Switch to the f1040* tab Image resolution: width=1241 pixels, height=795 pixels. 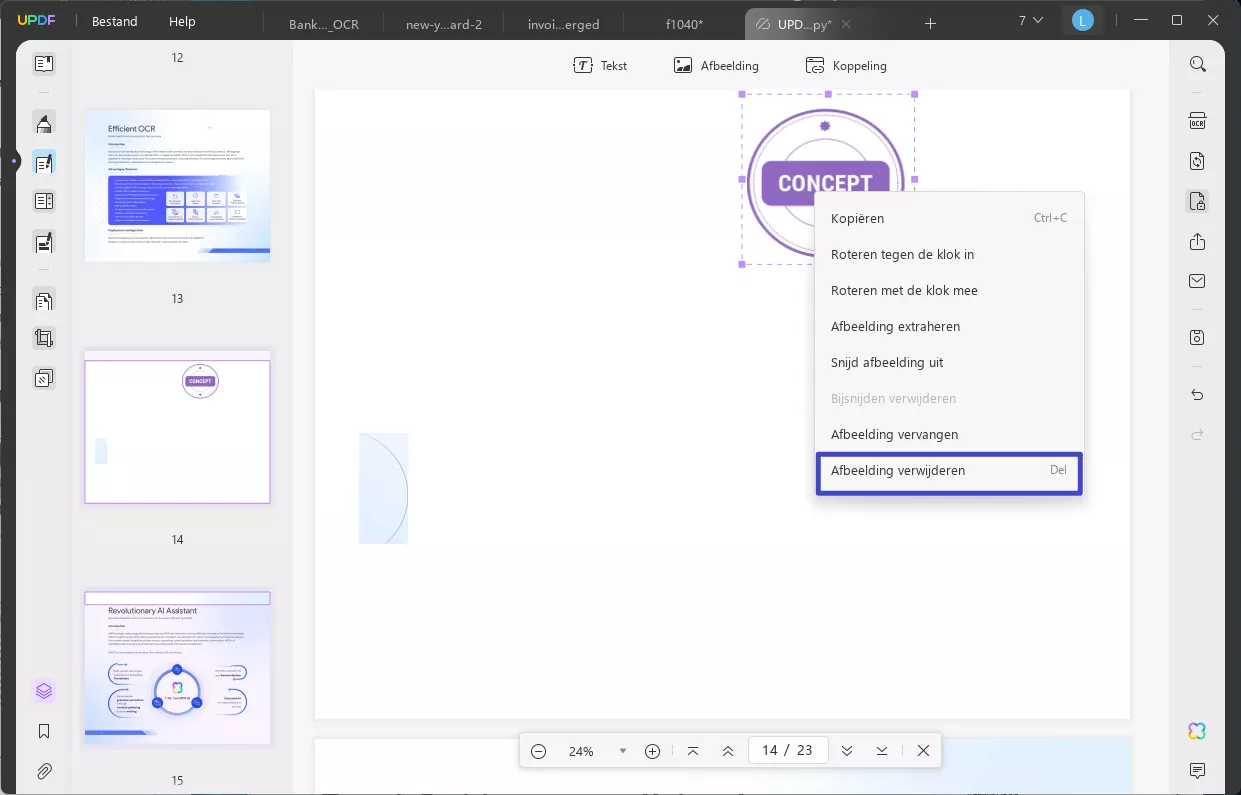[684, 24]
